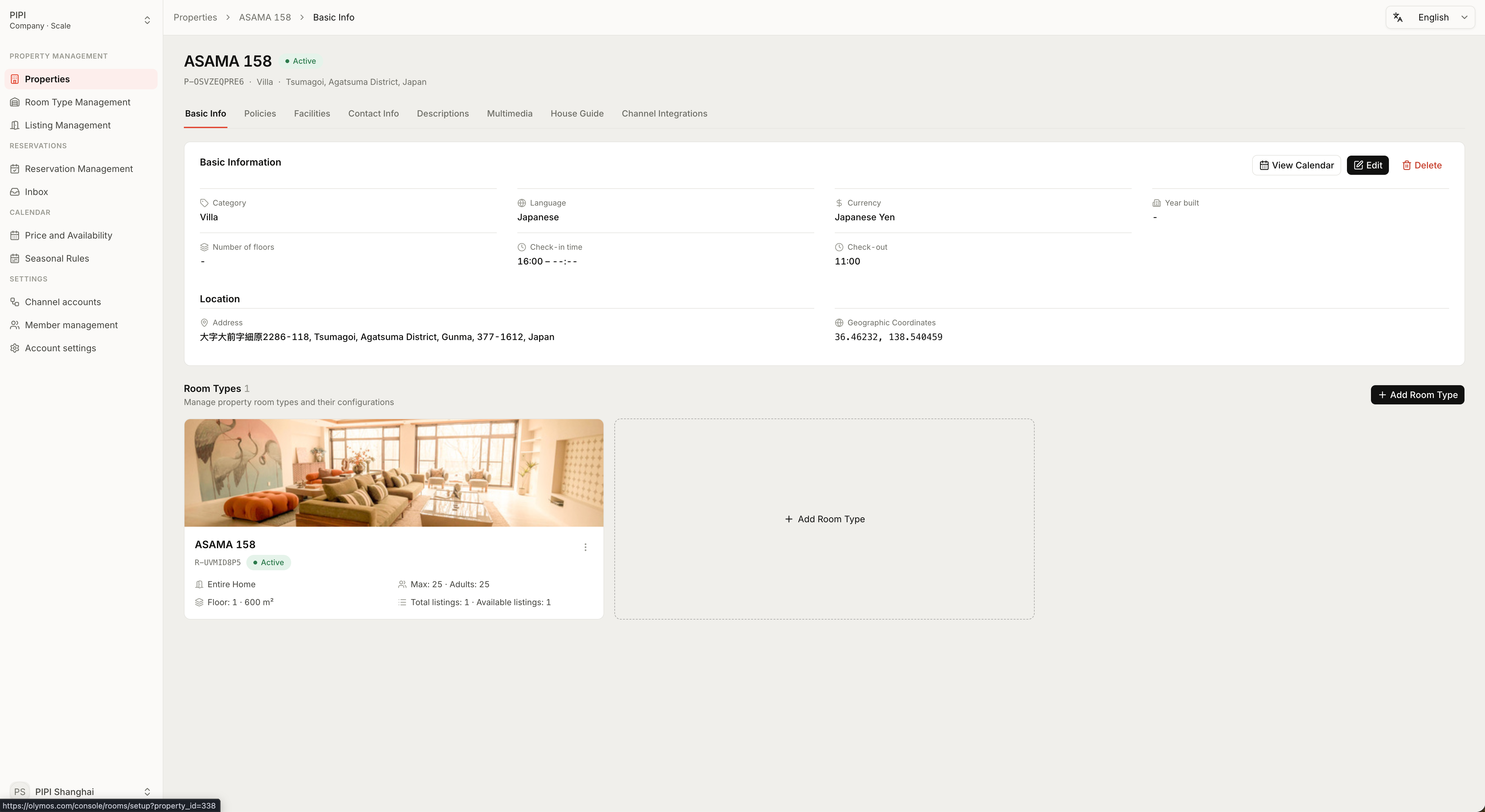Image resolution: width=1485 pixels, height=812 pixels.
Task: Click the room ID R-UVMID8P5
Action: tap(217, 563)
